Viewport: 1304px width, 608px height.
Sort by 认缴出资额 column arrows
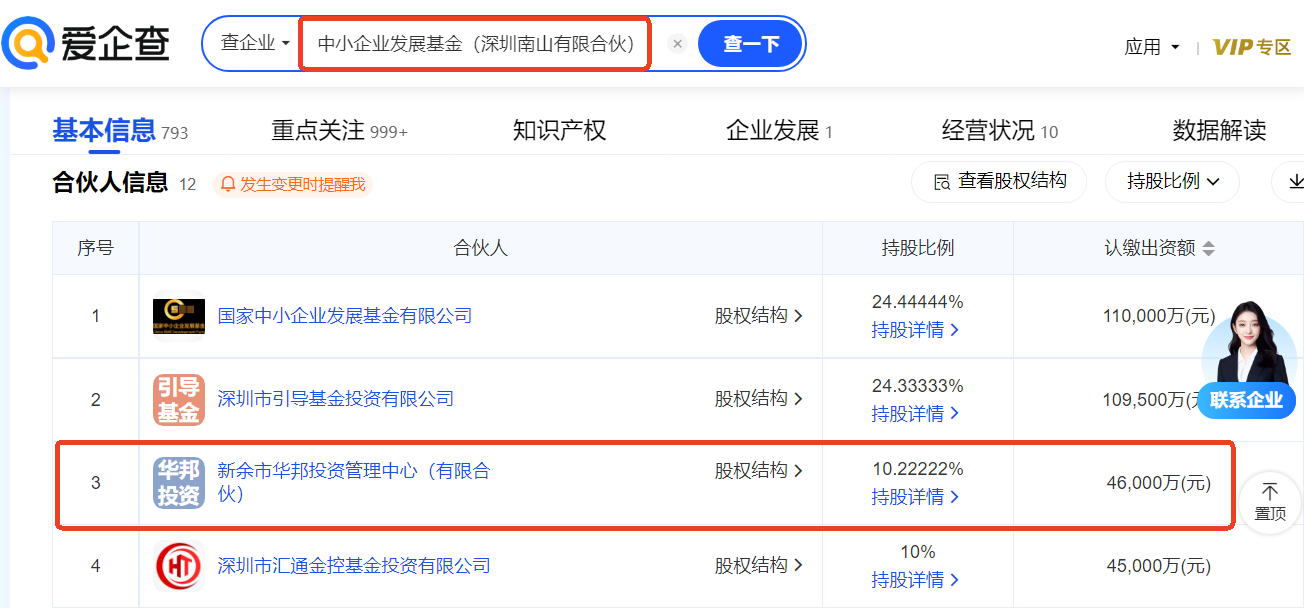(1209, 249)
